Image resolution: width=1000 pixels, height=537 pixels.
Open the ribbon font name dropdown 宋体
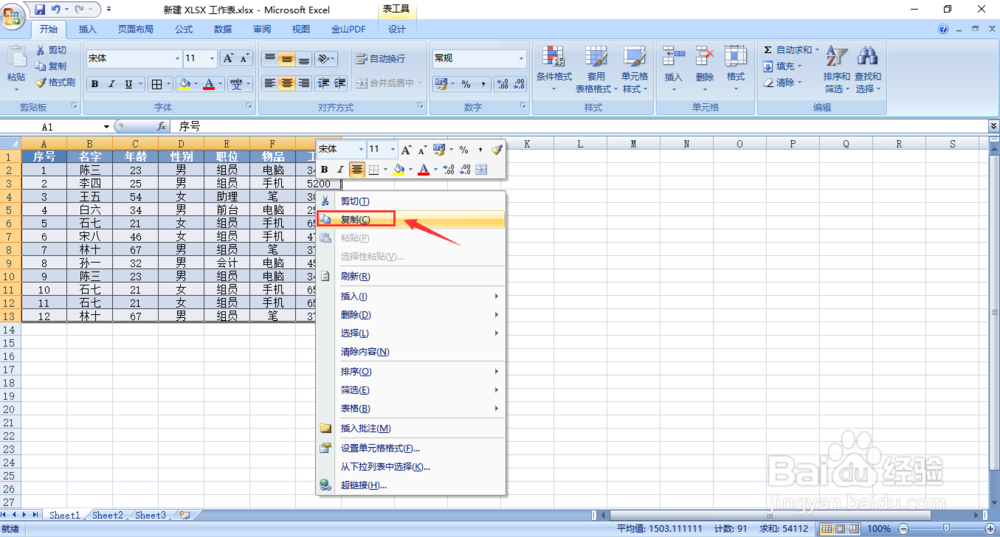coord(177,59)
